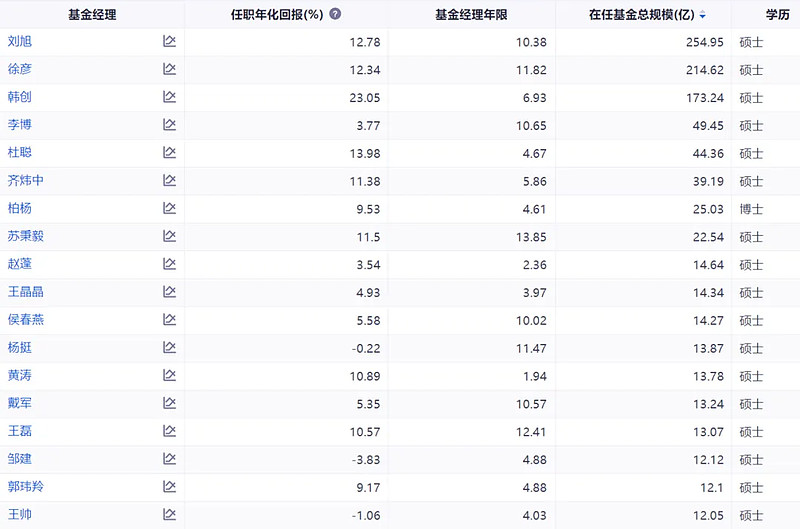Open the chart icon for 杜聪
Screen dimensions: 800x529
pos(169,153)
